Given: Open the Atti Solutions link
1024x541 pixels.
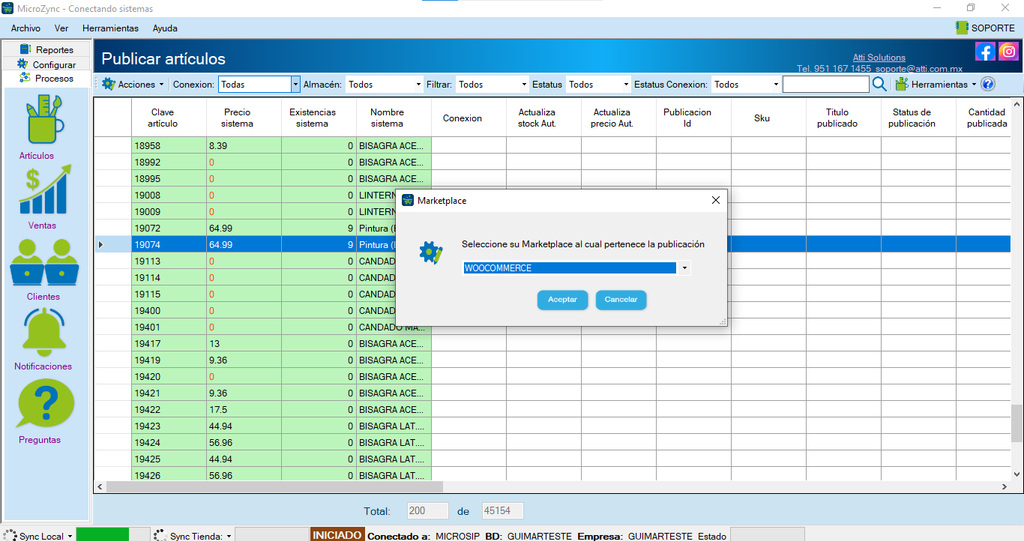Looking at the screenshot, I should coord(879,57).
